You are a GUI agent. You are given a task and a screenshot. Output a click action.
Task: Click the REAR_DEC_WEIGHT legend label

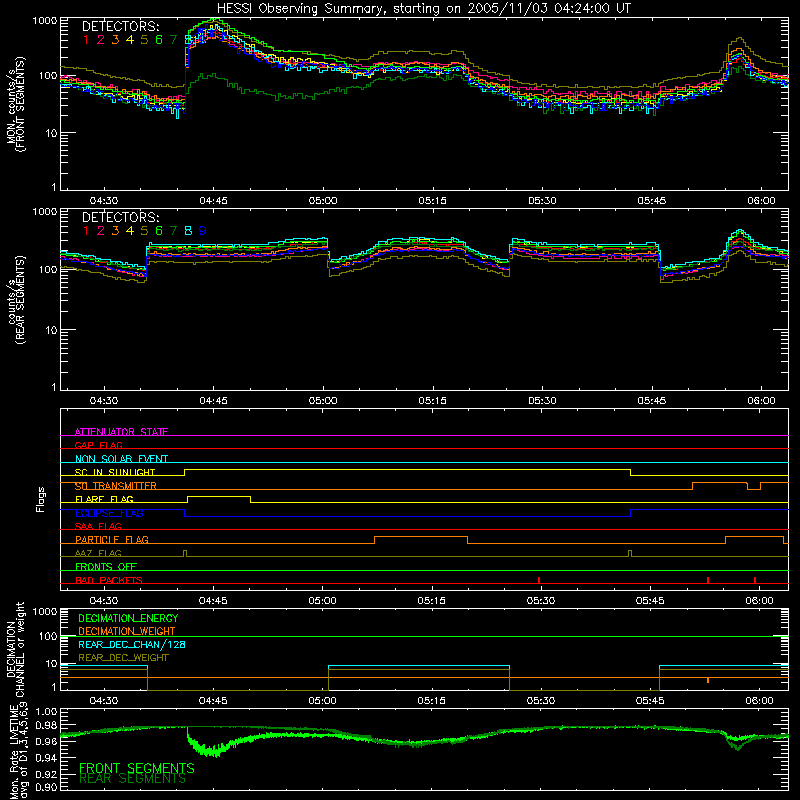pos(123,658)
